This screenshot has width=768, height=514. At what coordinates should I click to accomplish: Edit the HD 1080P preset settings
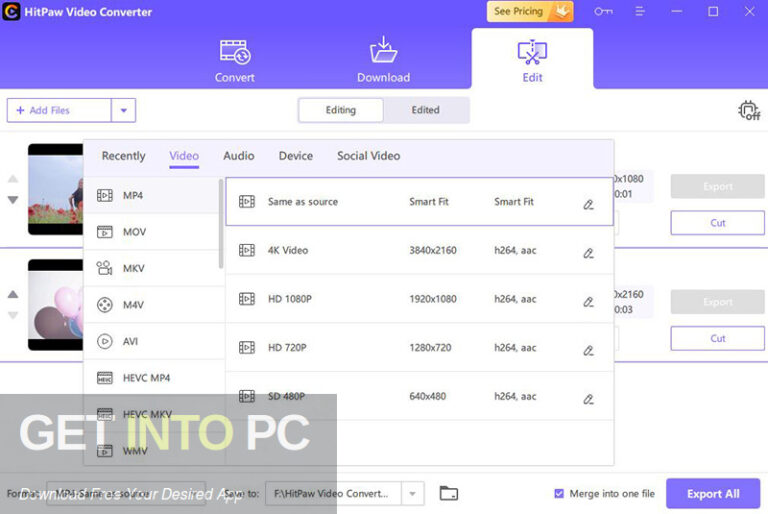(x=588, y=302)
